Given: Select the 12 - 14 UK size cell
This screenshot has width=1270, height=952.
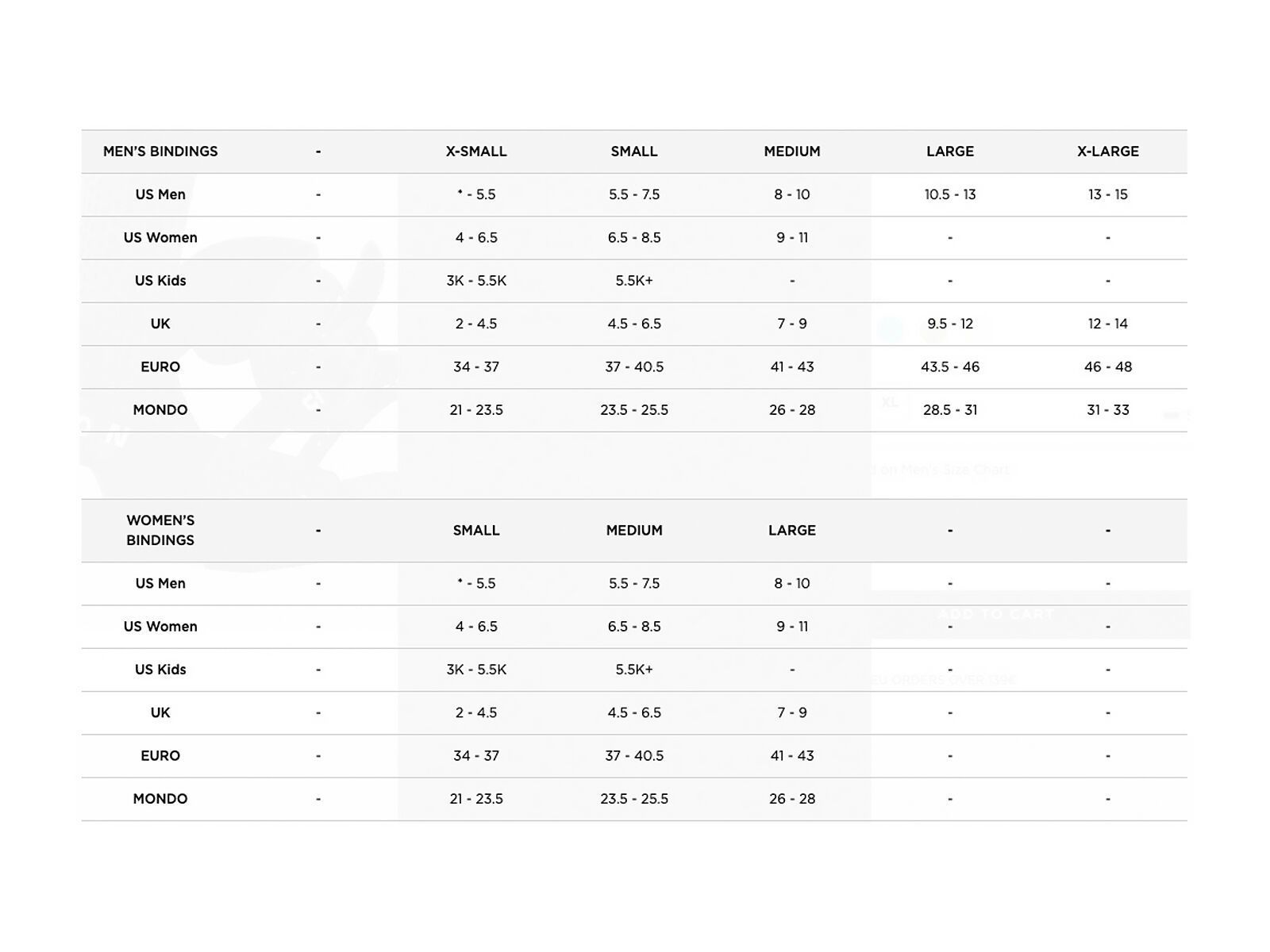Looking at the screenshot, I should click(1107, 324).
